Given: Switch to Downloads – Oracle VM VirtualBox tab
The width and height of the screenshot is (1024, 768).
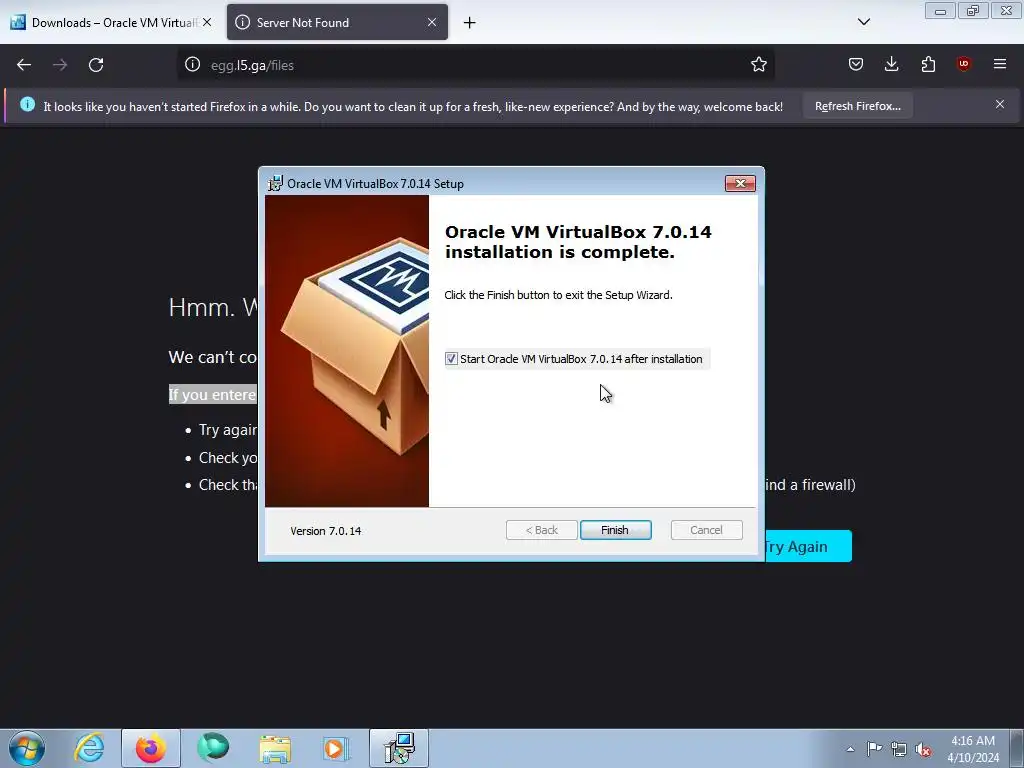Looking at the screenshot, I should click(x=112, y=22).
